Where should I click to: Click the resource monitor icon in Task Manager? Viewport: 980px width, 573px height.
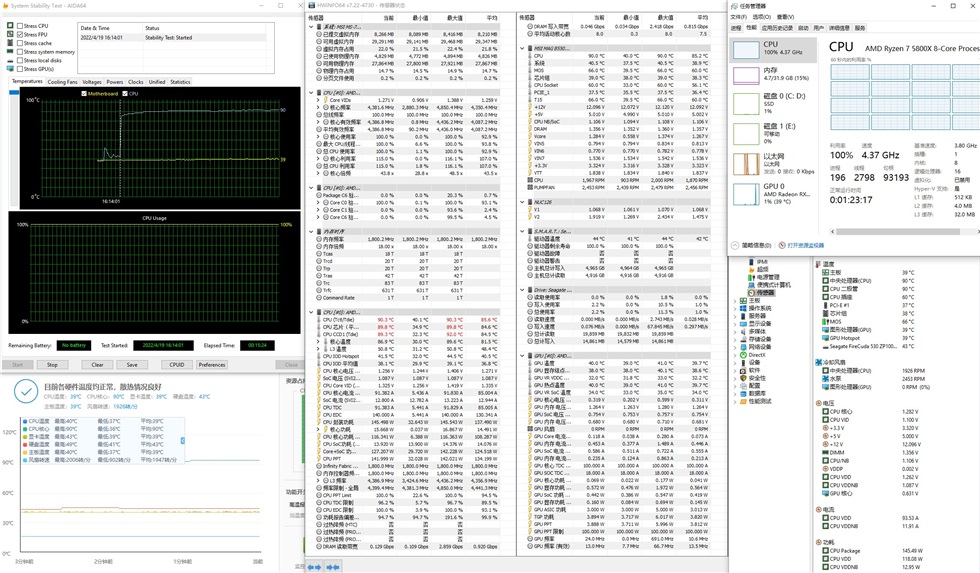[x=782, y=246]
